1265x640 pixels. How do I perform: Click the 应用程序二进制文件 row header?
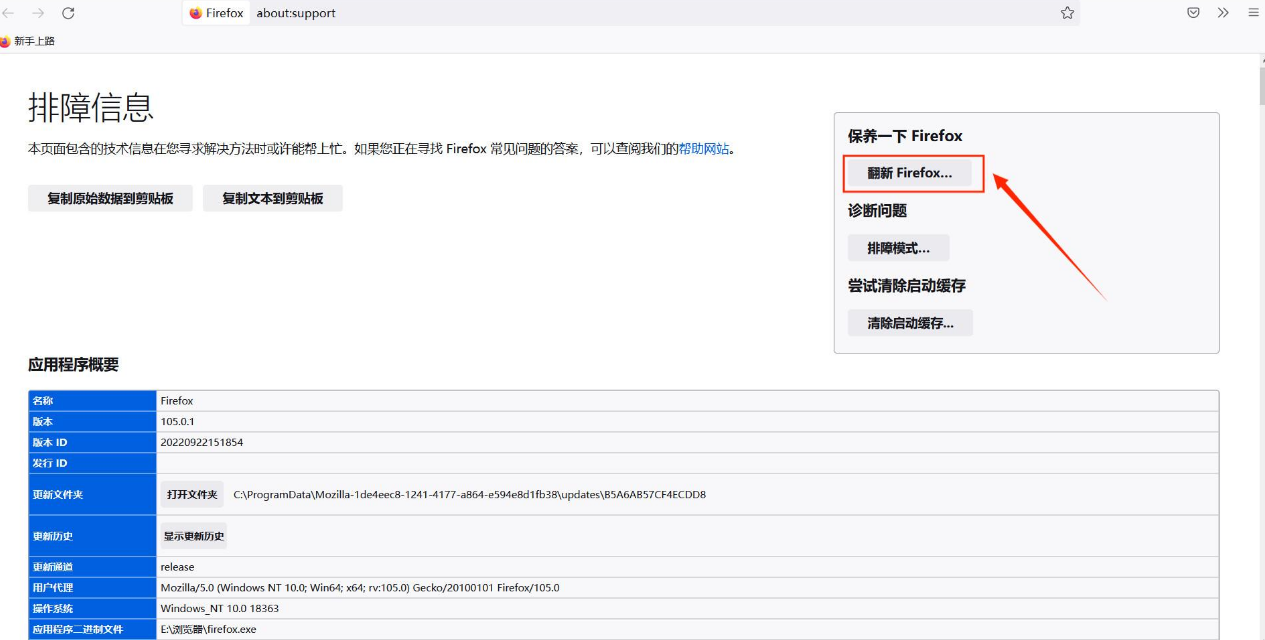tap(93, 629)
